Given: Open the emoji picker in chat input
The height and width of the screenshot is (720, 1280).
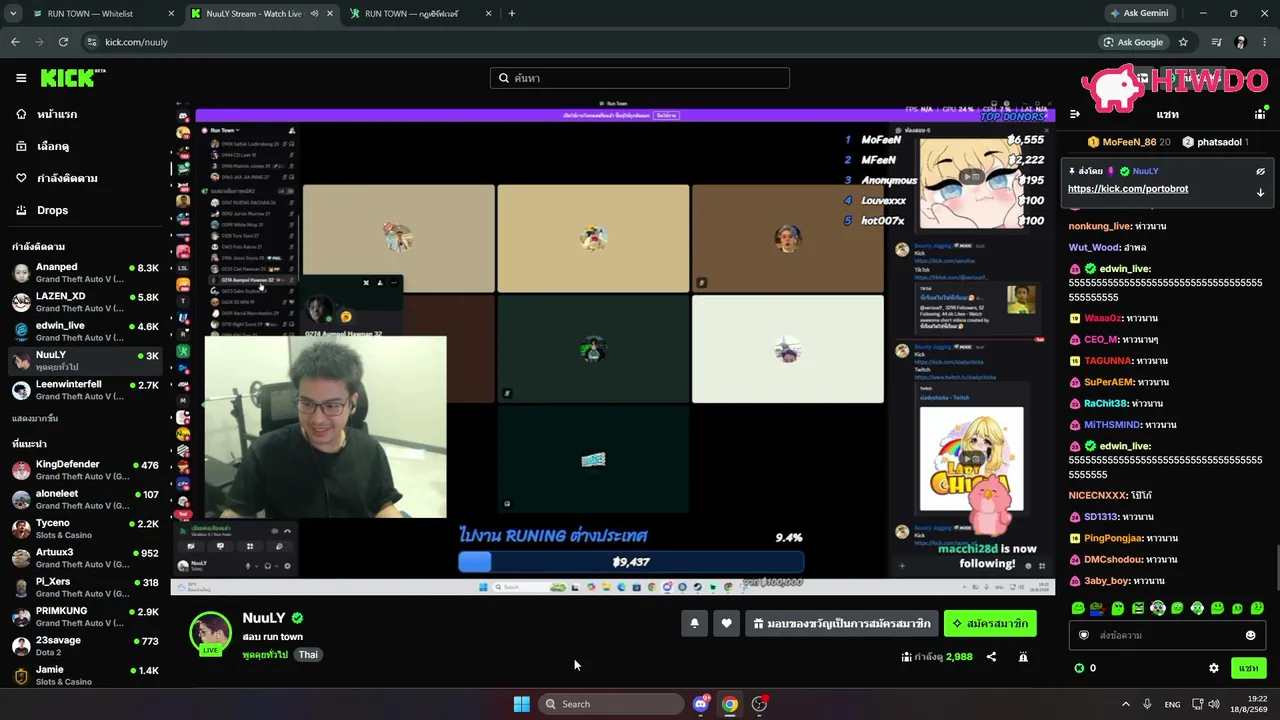Looking at the screenshot, I should tap(1250, 635).
